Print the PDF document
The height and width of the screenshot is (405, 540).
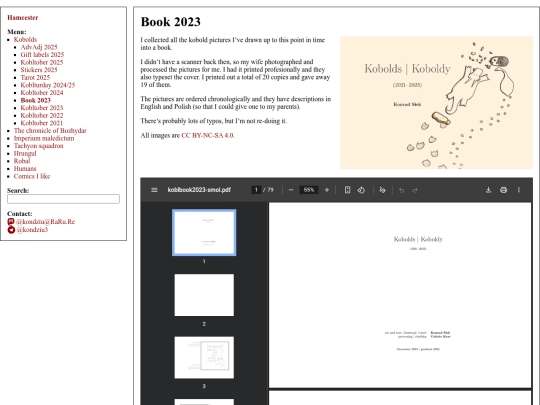[x=503, y=190]
